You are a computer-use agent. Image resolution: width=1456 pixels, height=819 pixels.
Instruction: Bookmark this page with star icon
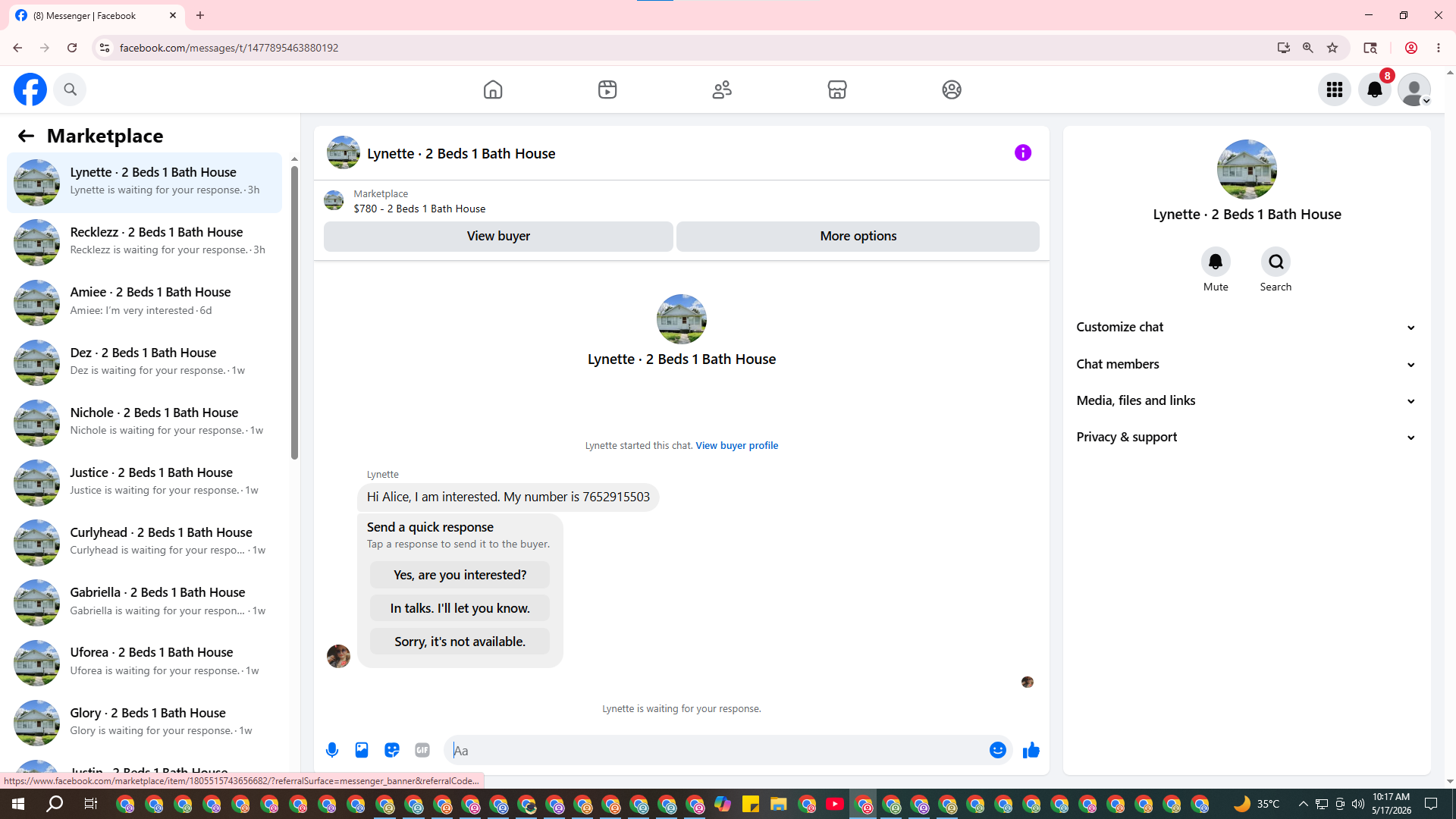1332,48
